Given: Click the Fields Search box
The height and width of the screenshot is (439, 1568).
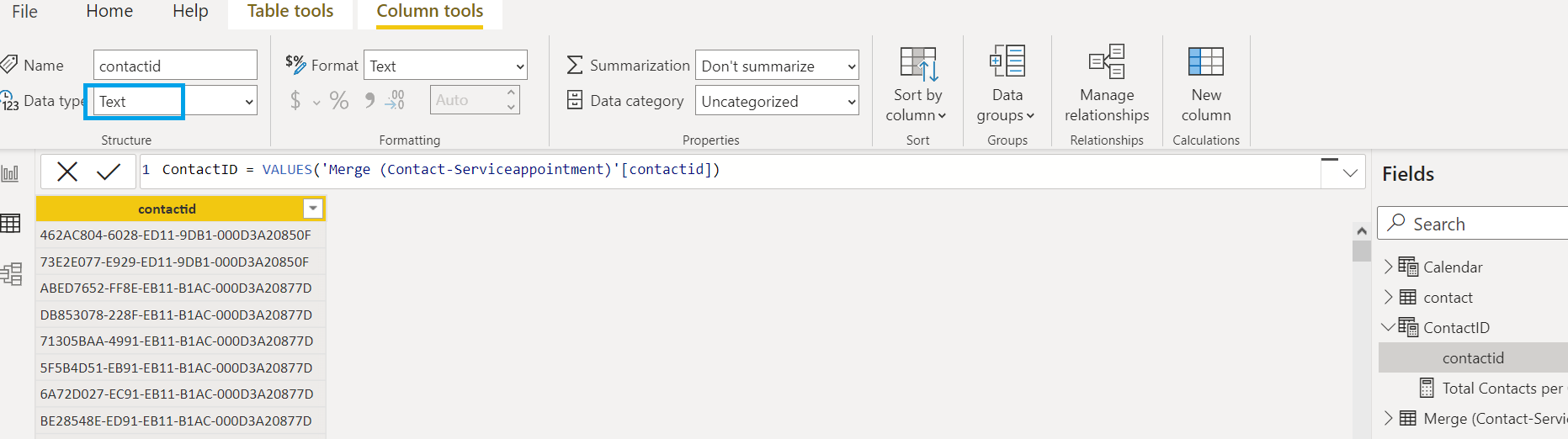Looking at the screenshot, I should [1473, 224].
